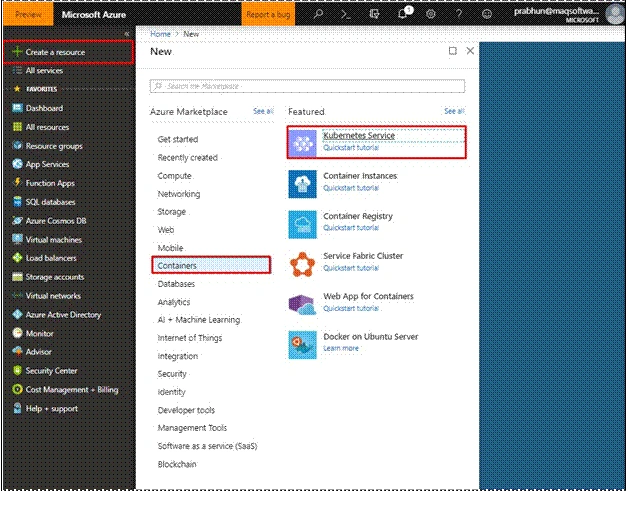Click the Report a bug button

(x=268, y=15)
